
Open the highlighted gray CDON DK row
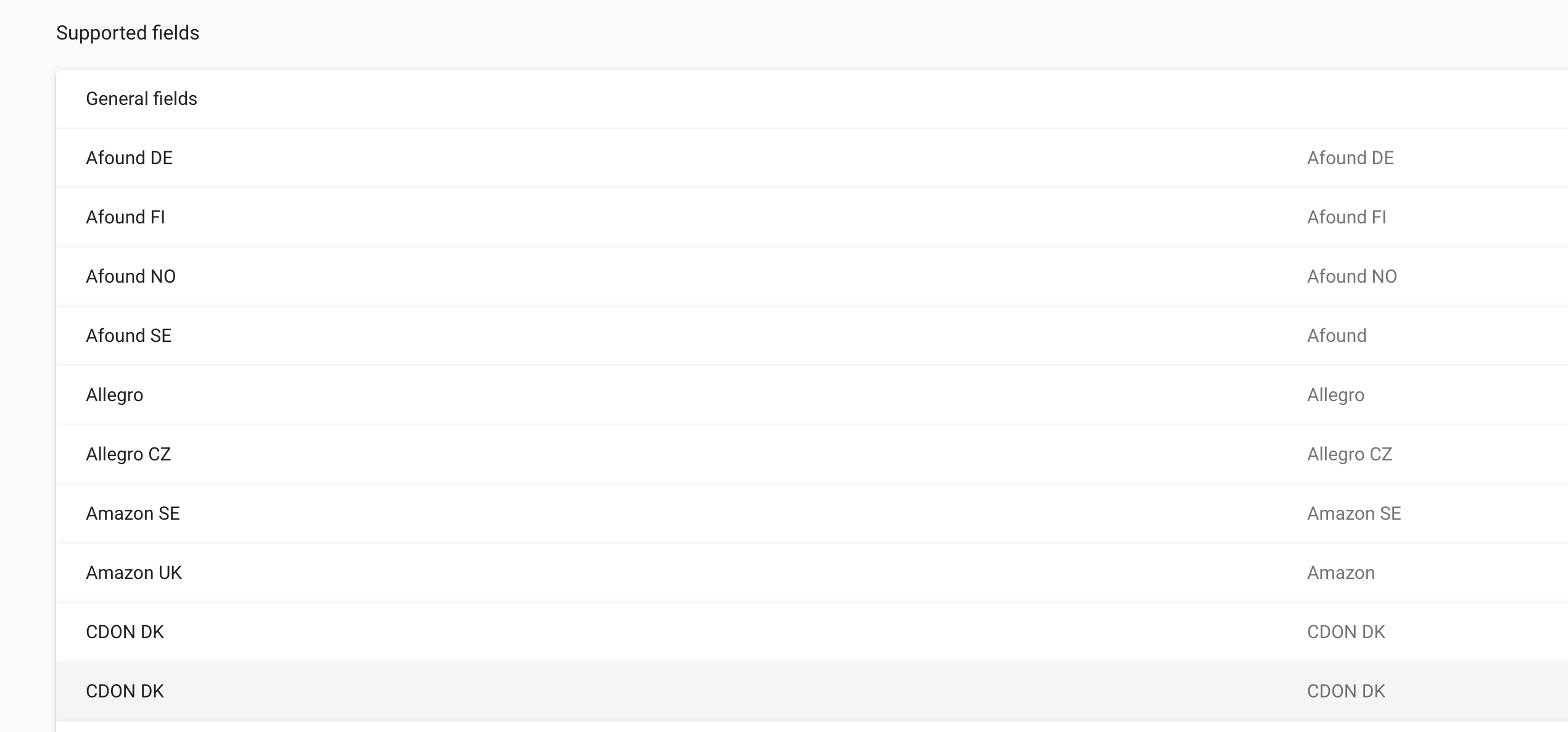pyautogui.click(x=812, y=691)
